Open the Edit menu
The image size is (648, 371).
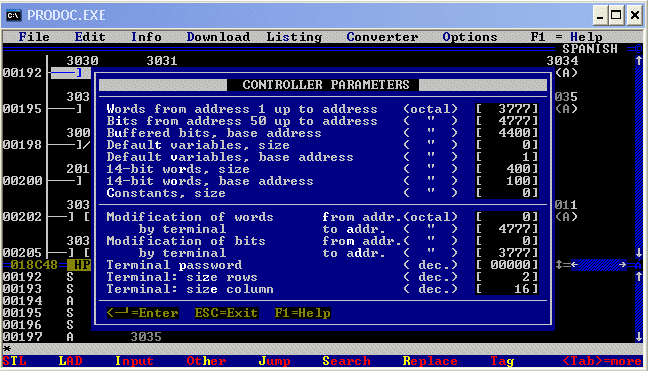point(90,37)
